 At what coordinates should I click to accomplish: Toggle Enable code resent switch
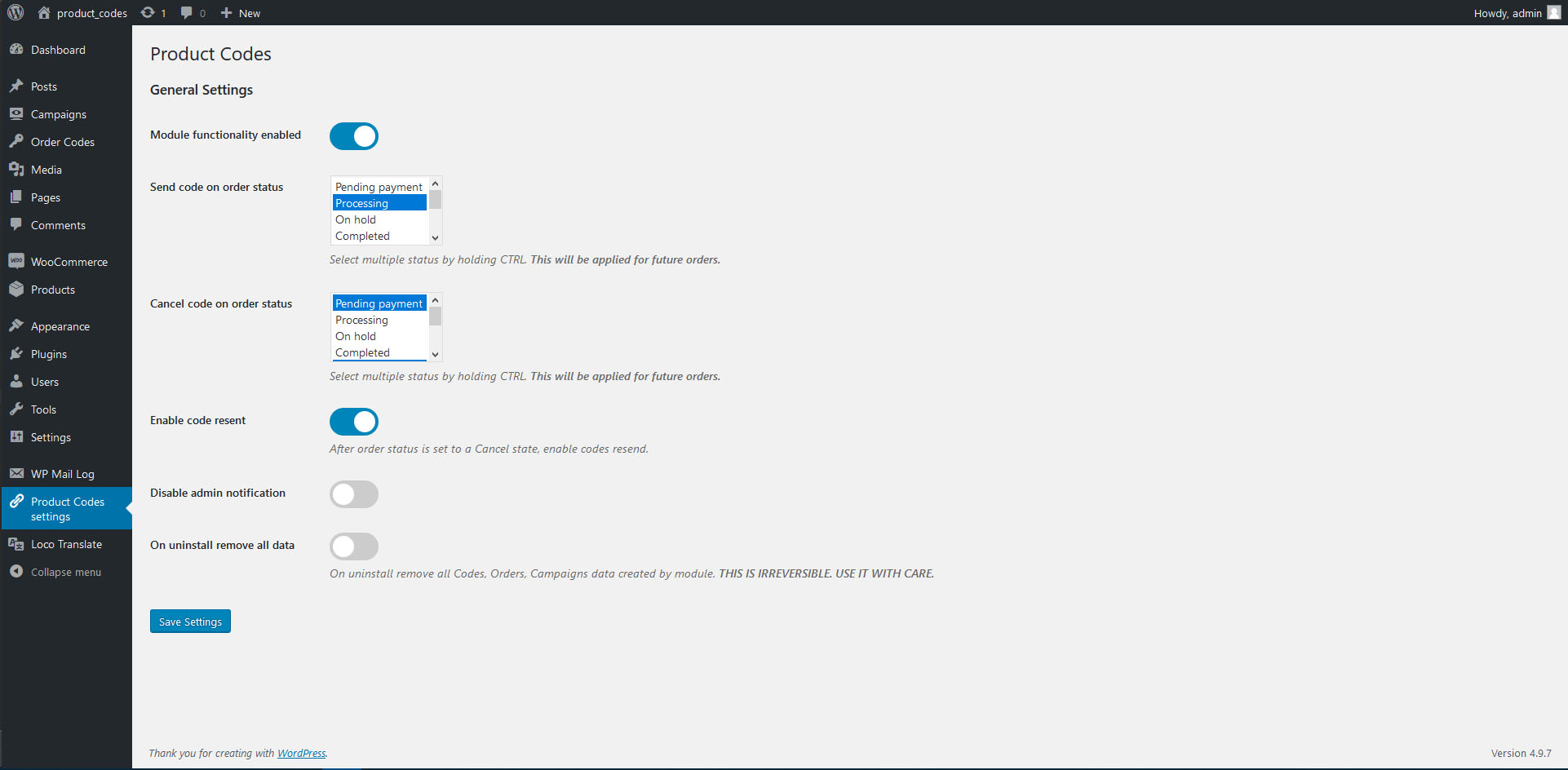pos(354,422)
